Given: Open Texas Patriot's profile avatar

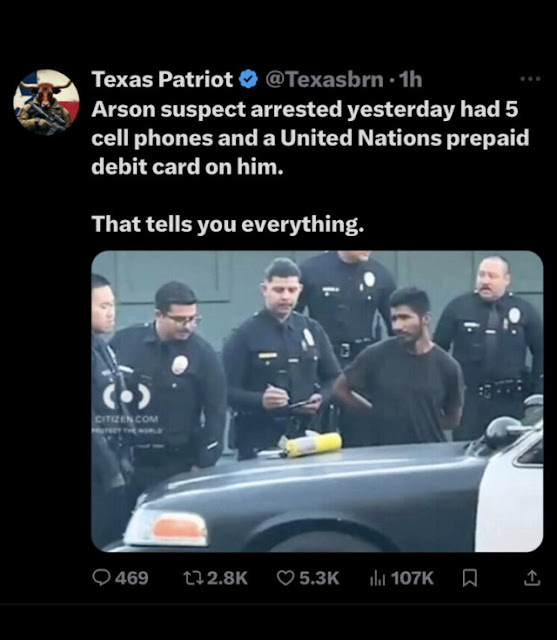Looking at the screenshot, I should tap(46, 102).
